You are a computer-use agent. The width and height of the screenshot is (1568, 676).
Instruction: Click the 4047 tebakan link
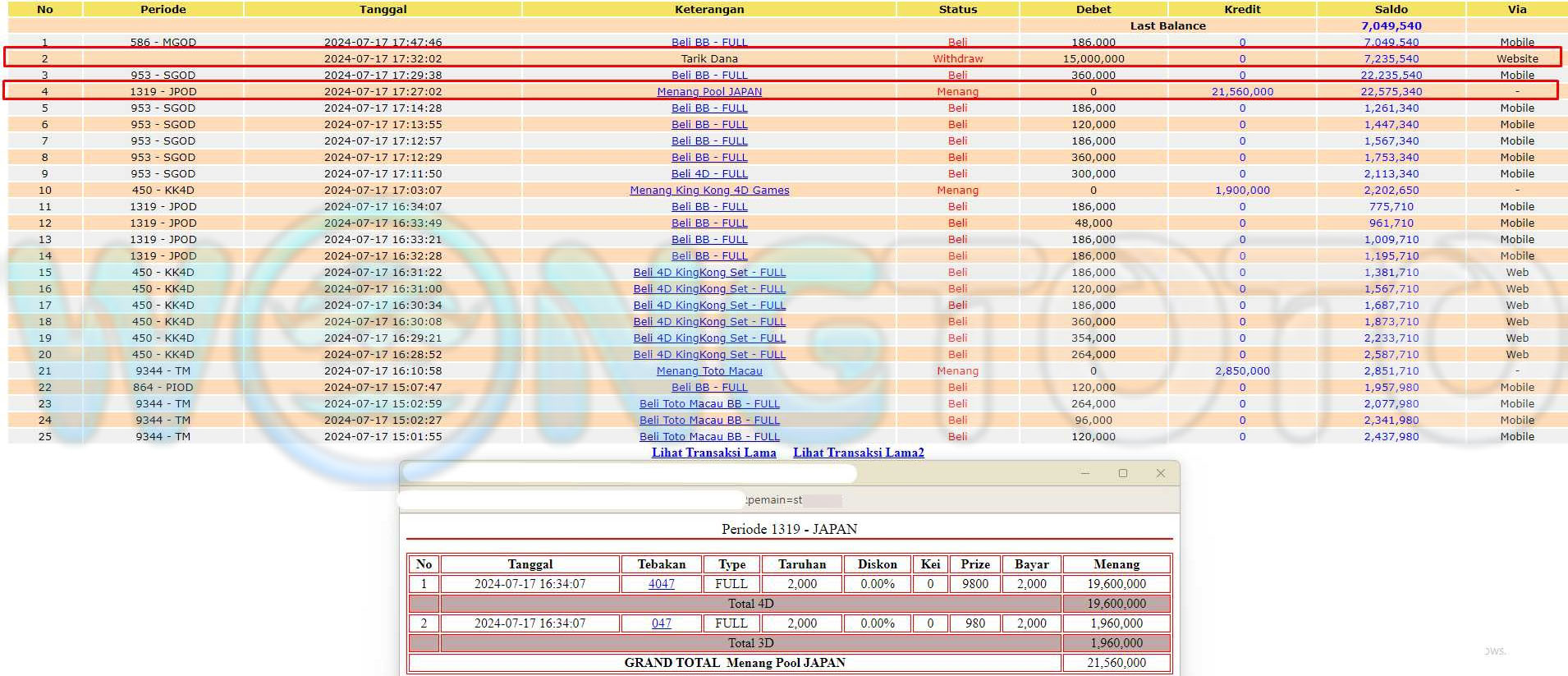point(661,584)
